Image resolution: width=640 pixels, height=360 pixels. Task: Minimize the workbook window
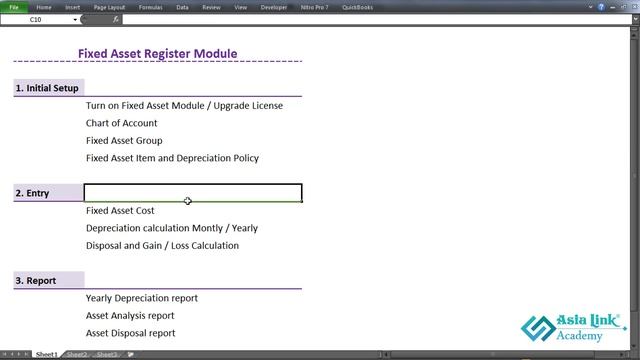(x=613, y=7)
